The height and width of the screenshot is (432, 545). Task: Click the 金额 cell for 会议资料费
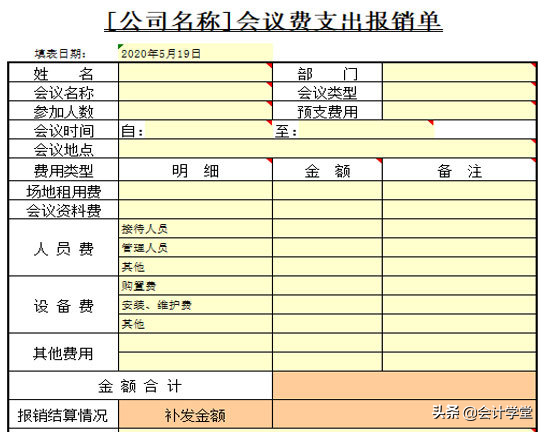point(327,210)
